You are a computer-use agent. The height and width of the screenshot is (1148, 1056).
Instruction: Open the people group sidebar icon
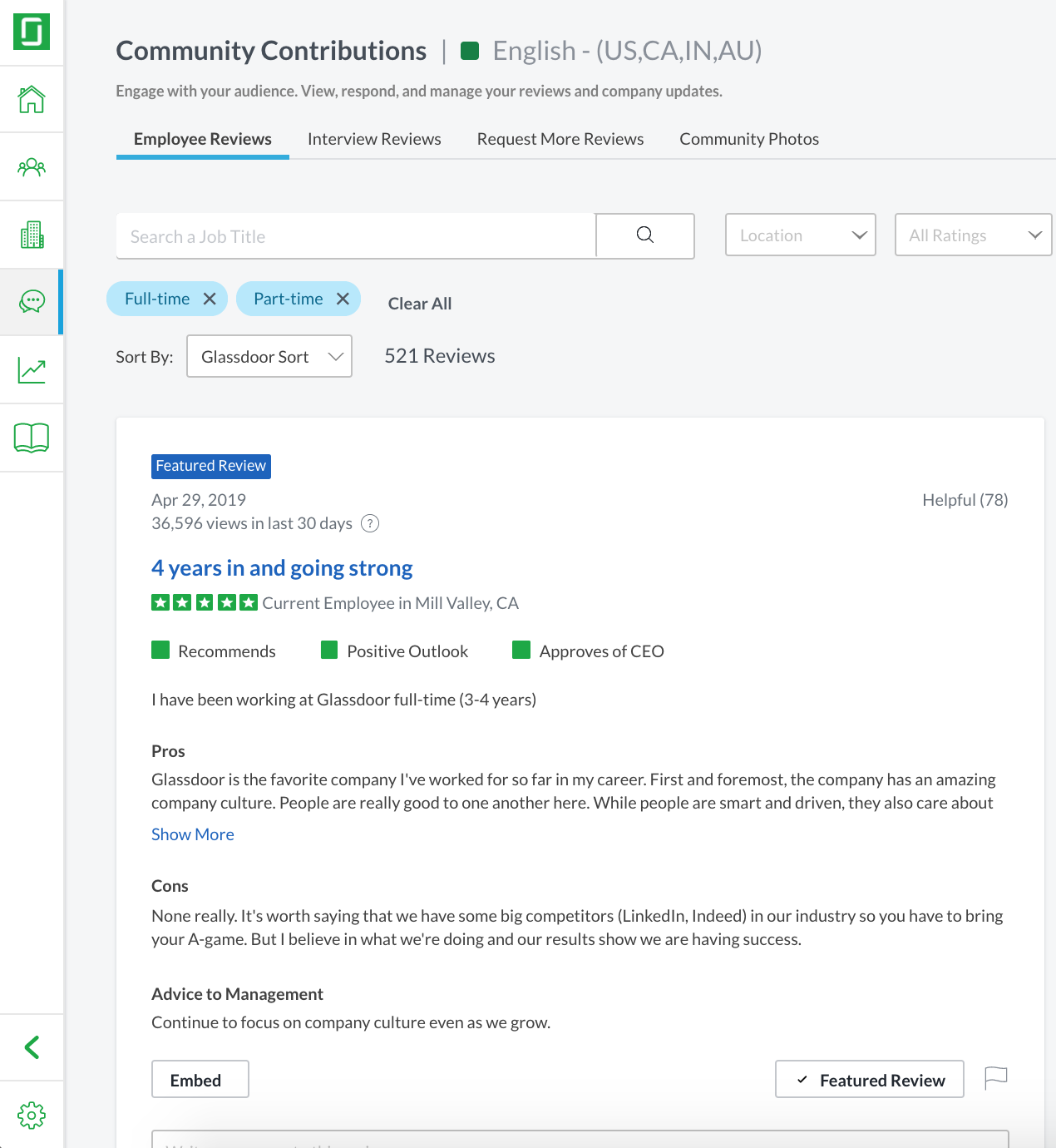point(32,167)
